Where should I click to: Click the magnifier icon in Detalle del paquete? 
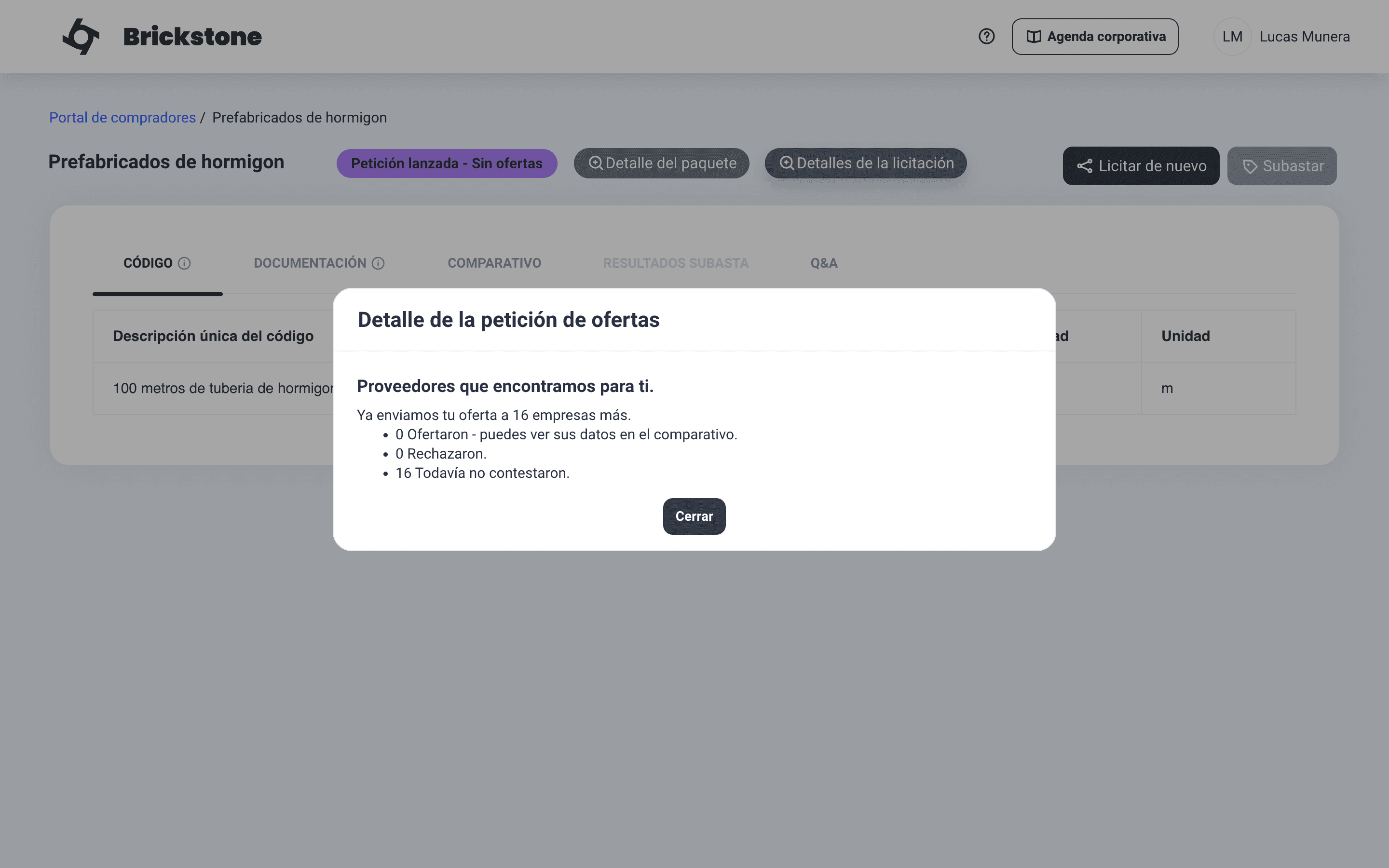click(596, 163)
